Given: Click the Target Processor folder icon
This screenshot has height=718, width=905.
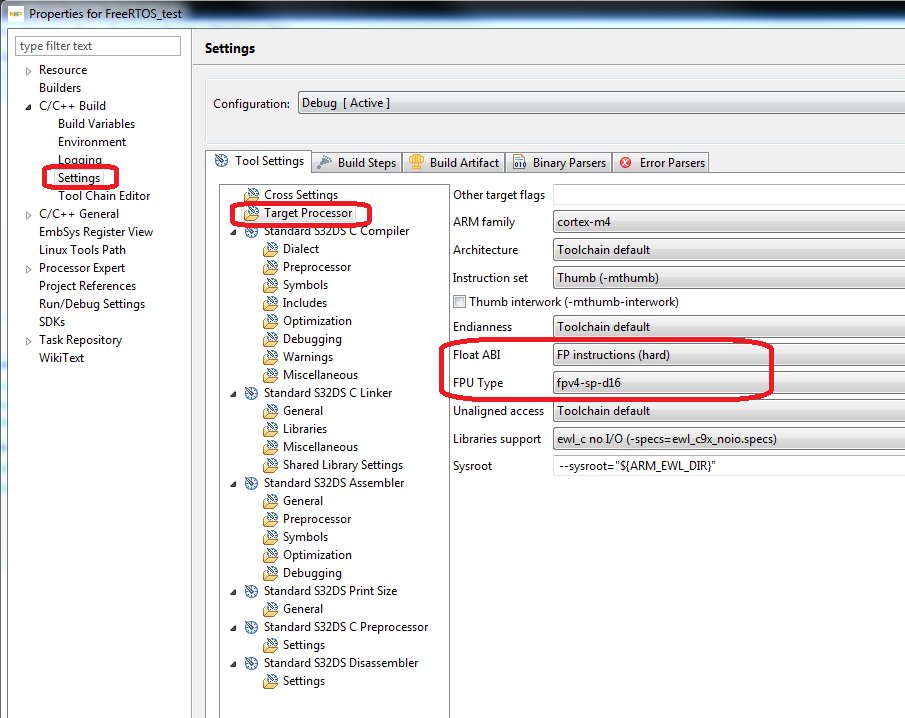Looking at the screenshot, I should (x=251, y=213).
